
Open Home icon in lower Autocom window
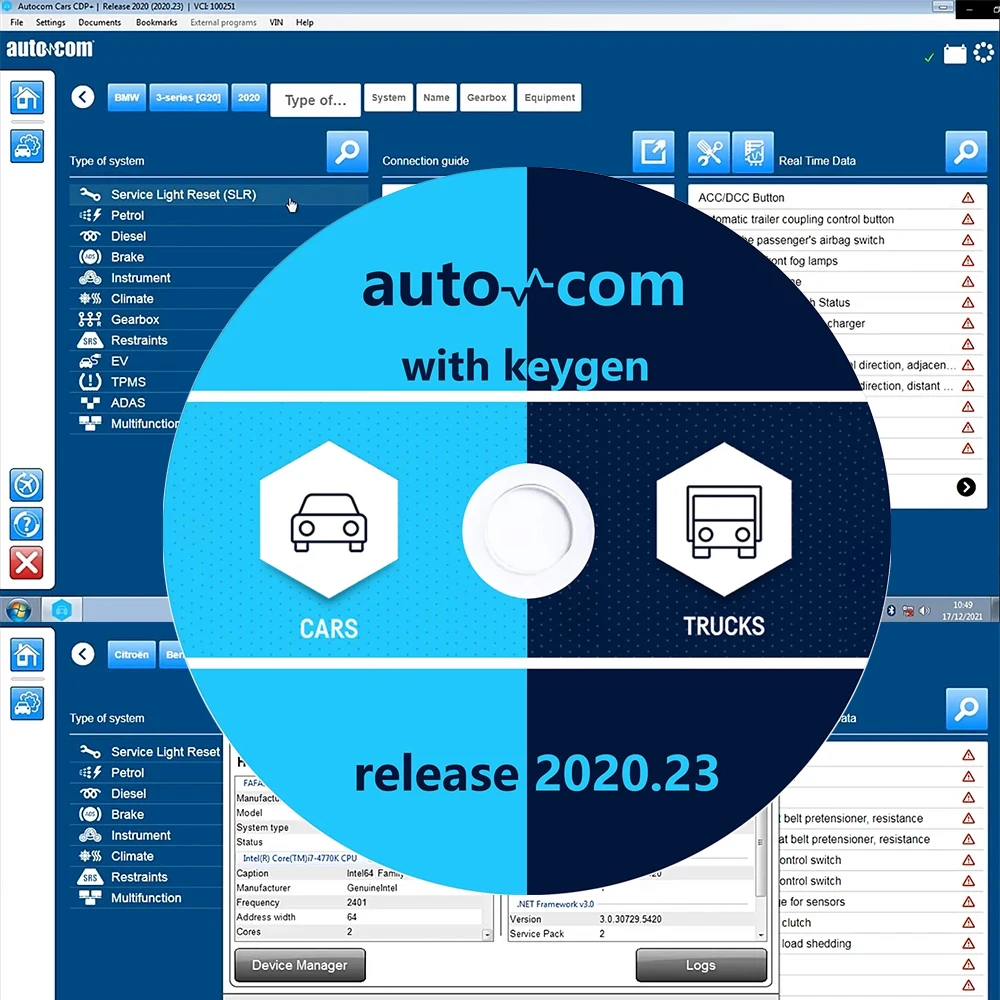coord(27,655)
